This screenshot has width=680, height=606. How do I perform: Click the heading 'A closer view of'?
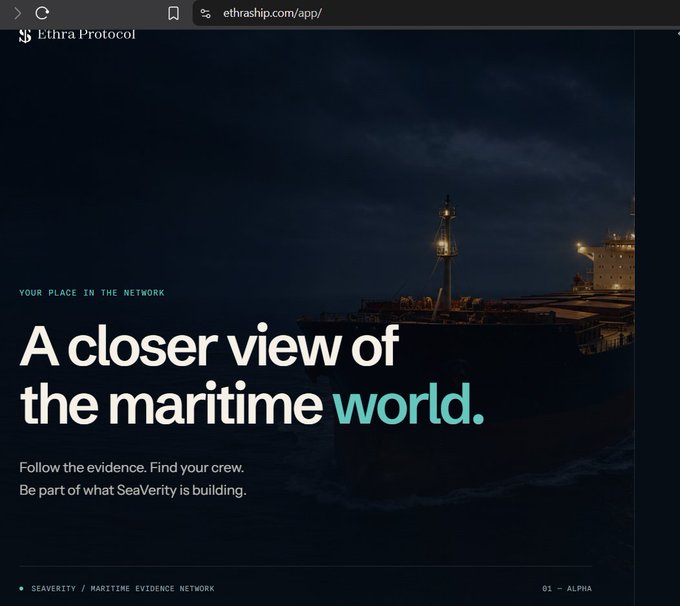click(x=209, y=346)
